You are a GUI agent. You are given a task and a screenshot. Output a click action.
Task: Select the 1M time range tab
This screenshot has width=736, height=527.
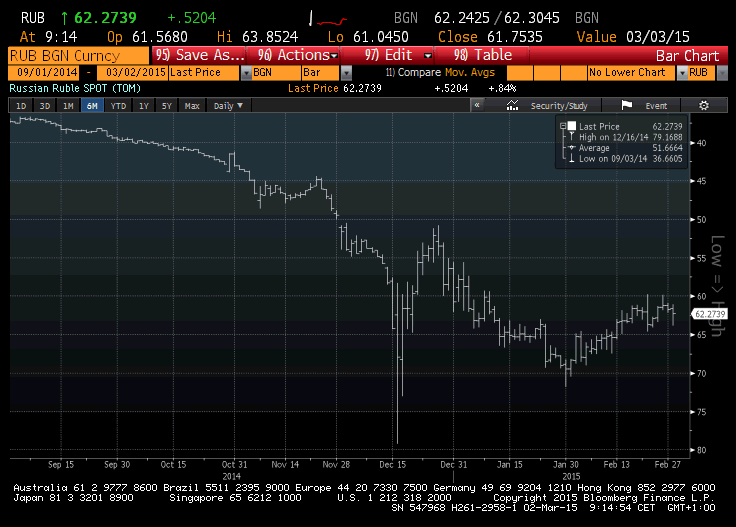click(69, 106)
